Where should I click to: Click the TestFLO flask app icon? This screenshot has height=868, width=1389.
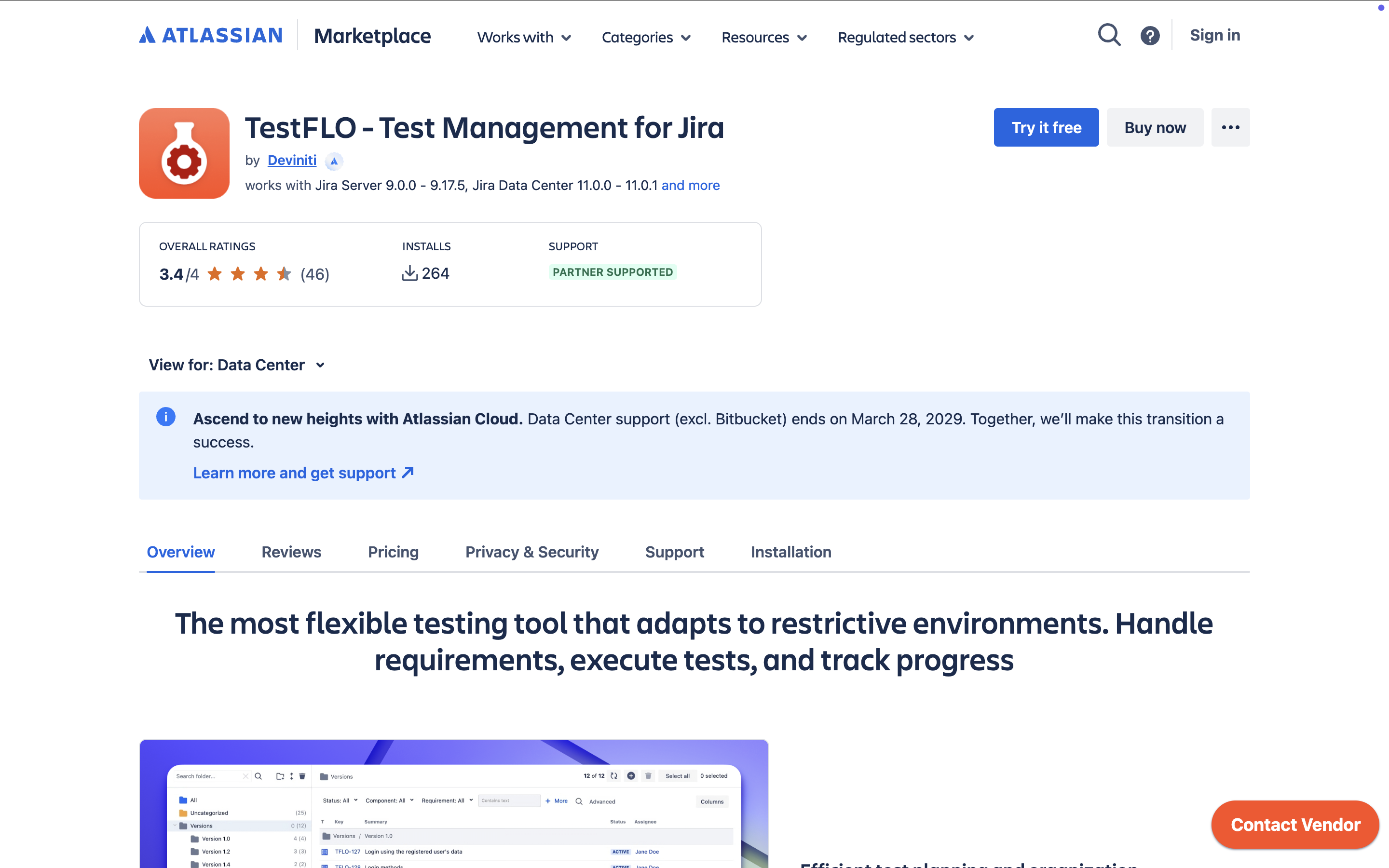(184, 153)
